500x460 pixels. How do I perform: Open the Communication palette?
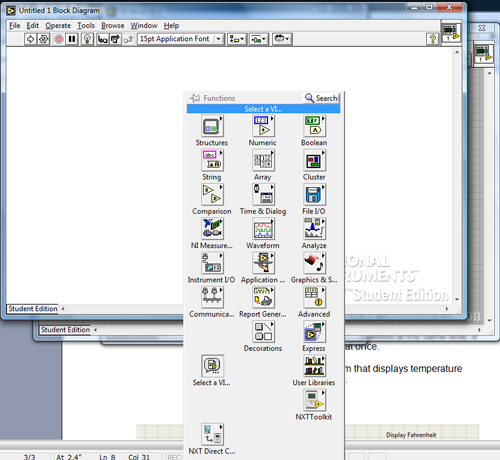[x=212, y=297]
